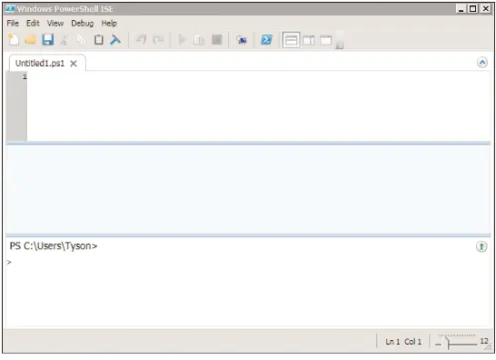Maximize the PowerShell ISE window

point(473,9)
